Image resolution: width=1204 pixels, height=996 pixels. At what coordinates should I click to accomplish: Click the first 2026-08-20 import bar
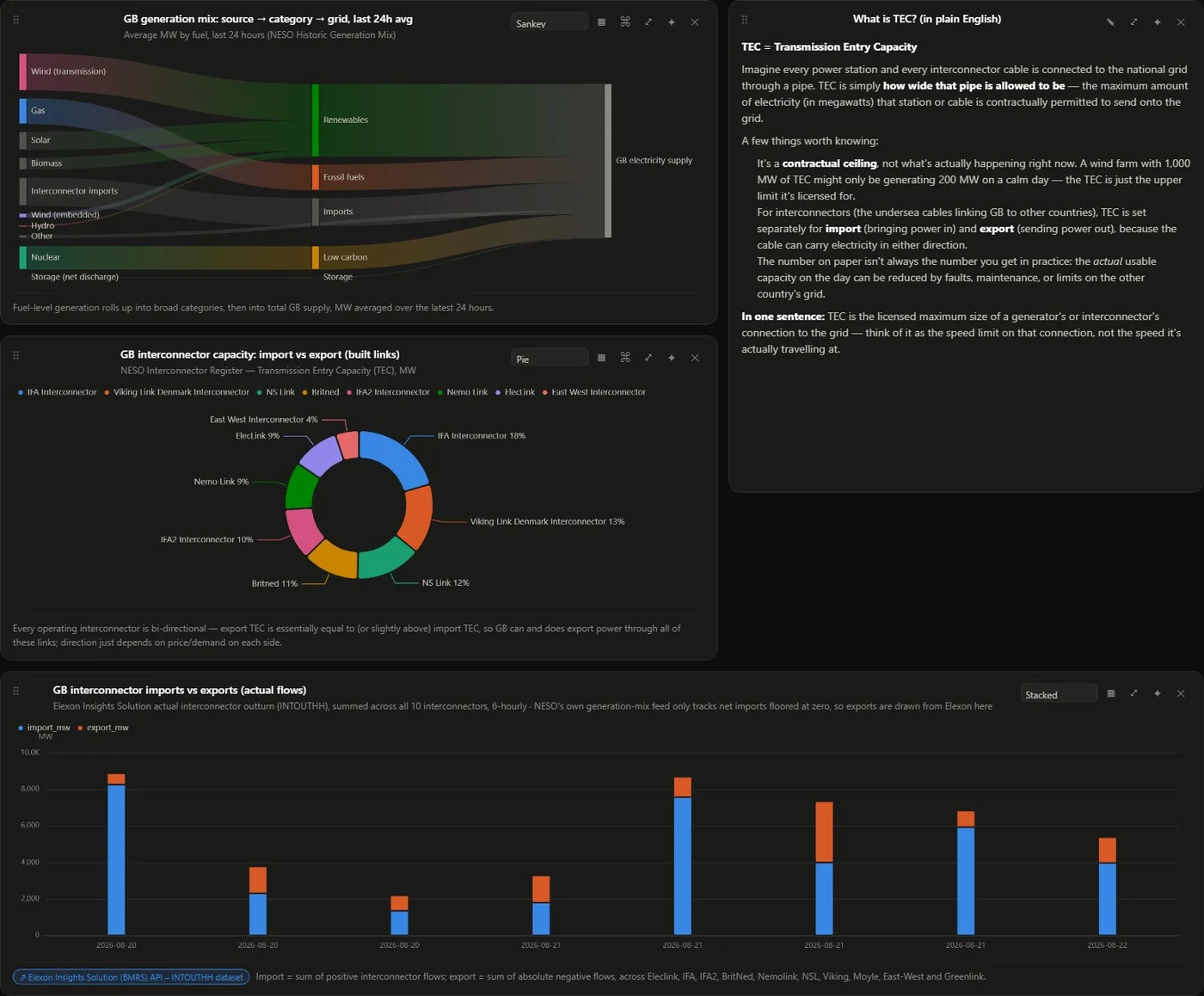[x=116, y=860]
